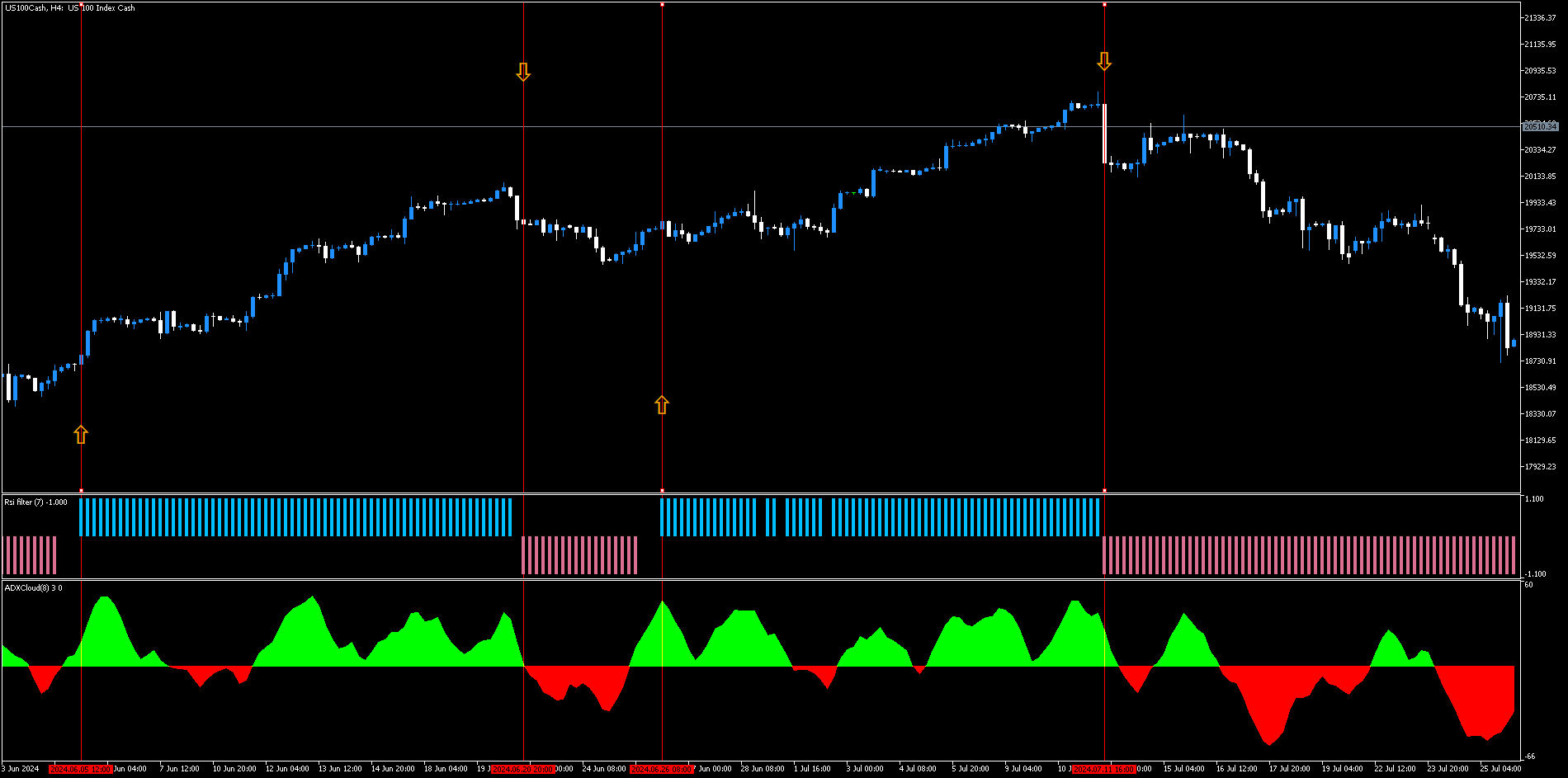Click the 21336.37 label on price scale
The height and width of the screenshot is (778, 1568).
pyautogui.click(x=1540, y=18)
